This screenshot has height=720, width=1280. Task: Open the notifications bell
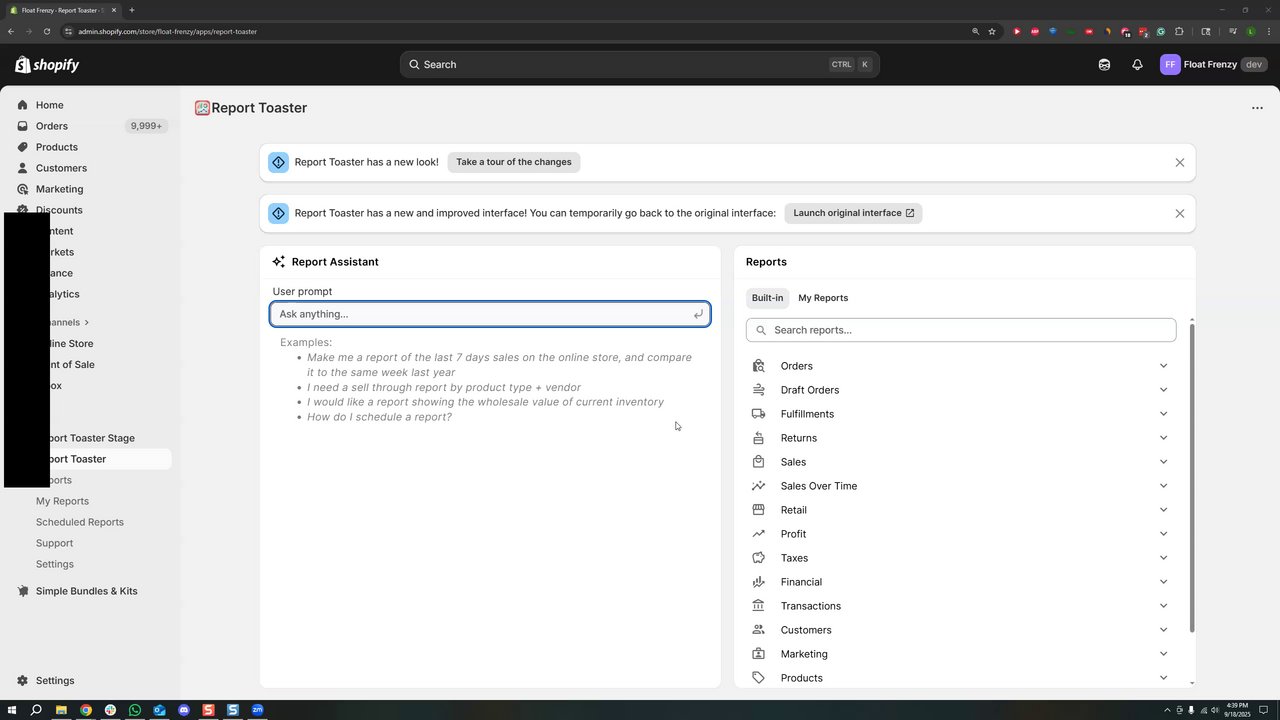pos(1137,65)
